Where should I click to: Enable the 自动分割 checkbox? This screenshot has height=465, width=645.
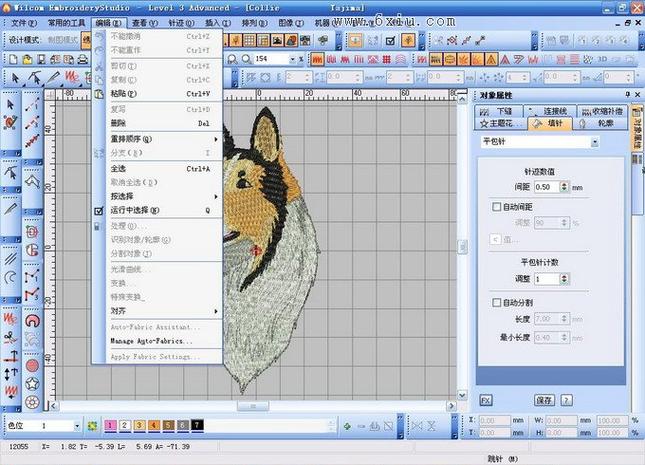[497, 302]
